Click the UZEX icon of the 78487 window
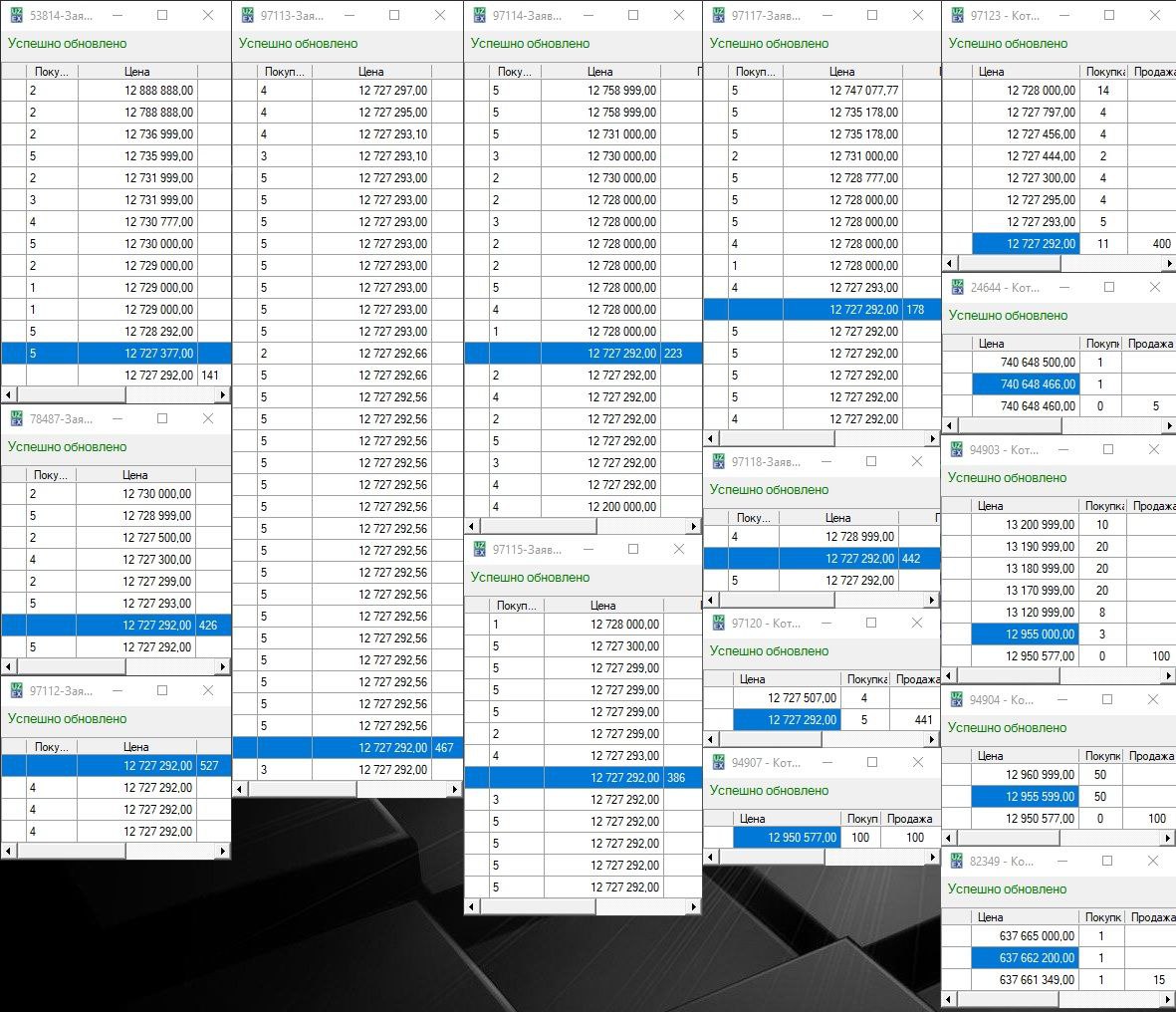The height and width of the screenshot is (1012, 1176). point(17,419)
